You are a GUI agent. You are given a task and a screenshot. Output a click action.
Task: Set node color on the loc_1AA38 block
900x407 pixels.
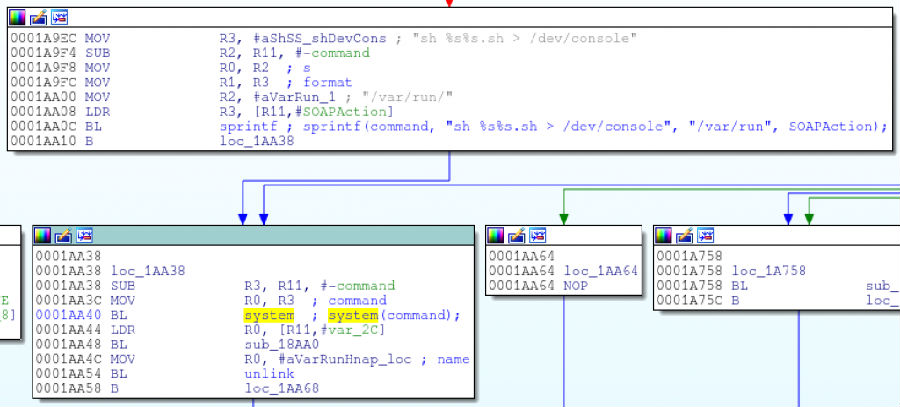point(44,236)
